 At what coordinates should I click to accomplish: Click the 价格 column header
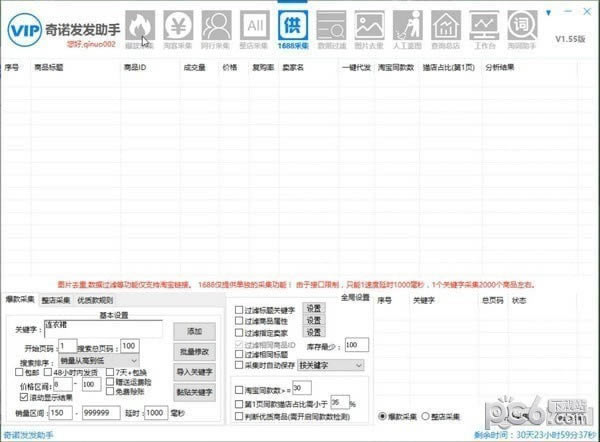pos(230,67)
